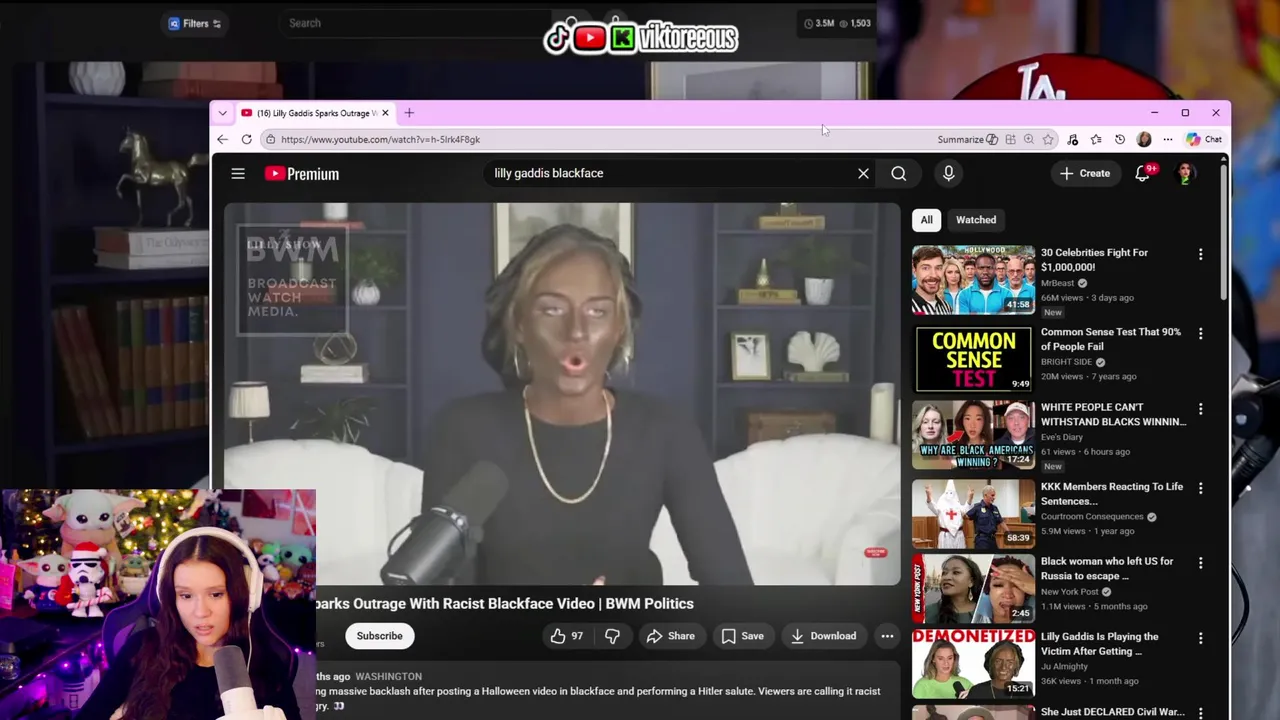Open the BRIGHT SIDE channel name

tap(1066, 362)
